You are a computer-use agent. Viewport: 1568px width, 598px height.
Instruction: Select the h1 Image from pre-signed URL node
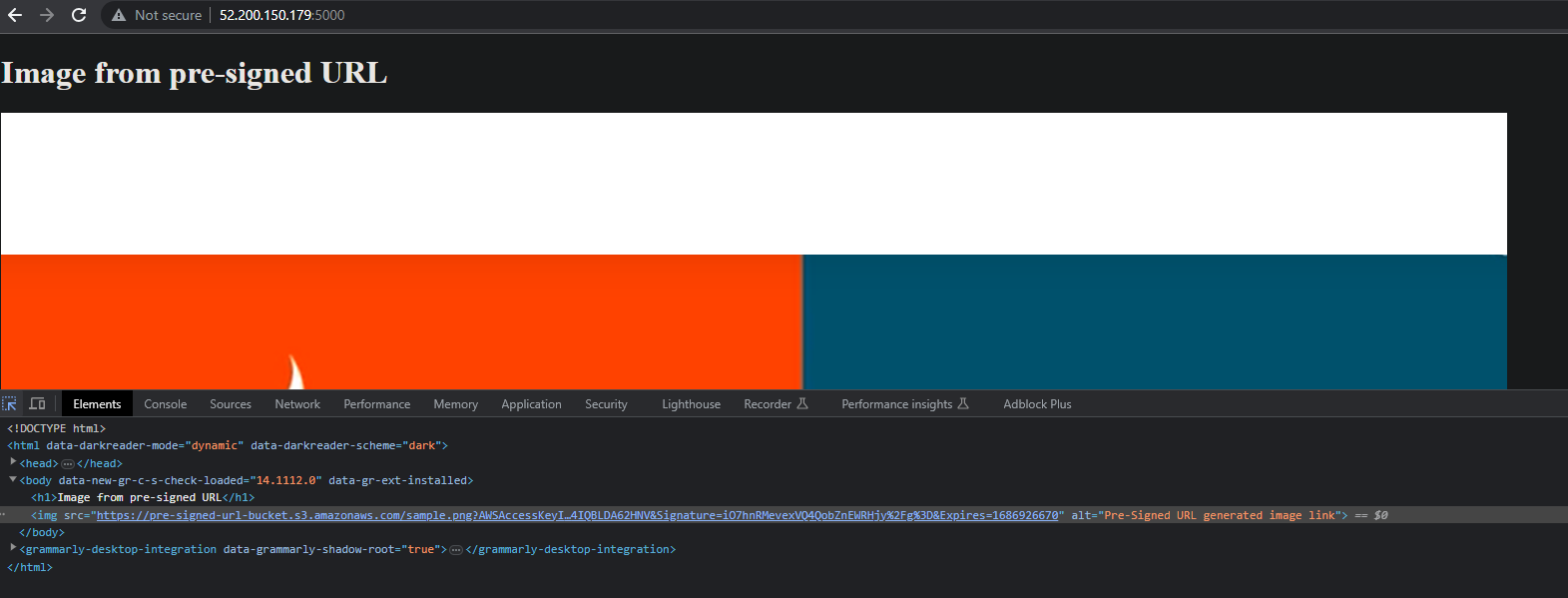click(143, 497)
